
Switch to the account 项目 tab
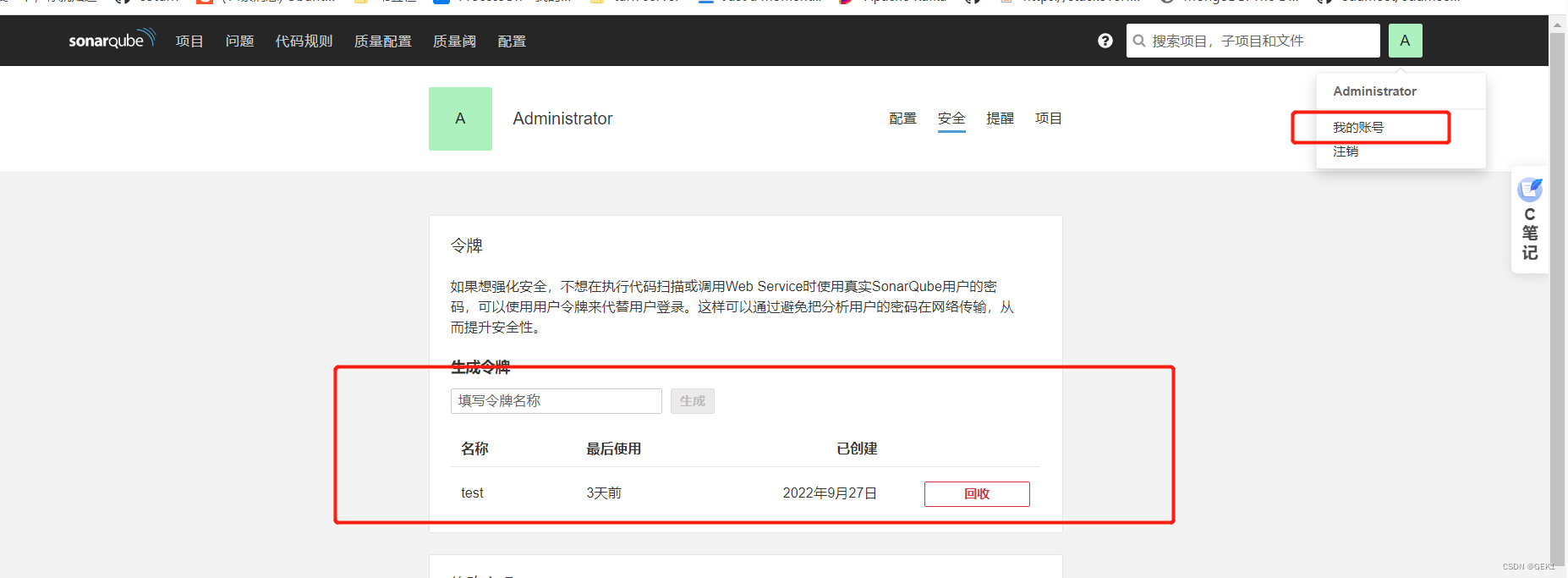click(x=1049, y=118)
